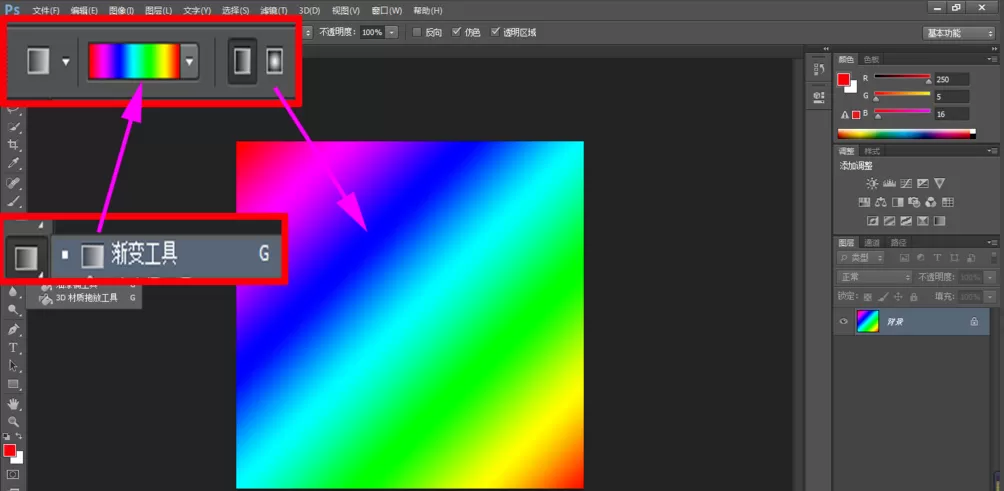Open the 滤镜(T) menu
Screen dimensions: 1004x491
(273, 11)
